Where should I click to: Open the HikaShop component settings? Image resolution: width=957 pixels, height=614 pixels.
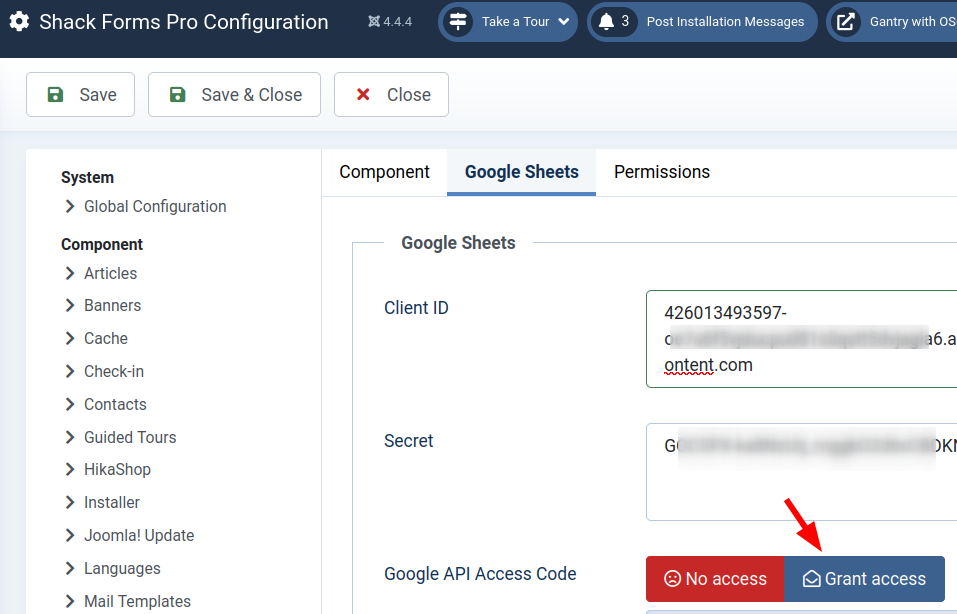click(x=117, y=469)
